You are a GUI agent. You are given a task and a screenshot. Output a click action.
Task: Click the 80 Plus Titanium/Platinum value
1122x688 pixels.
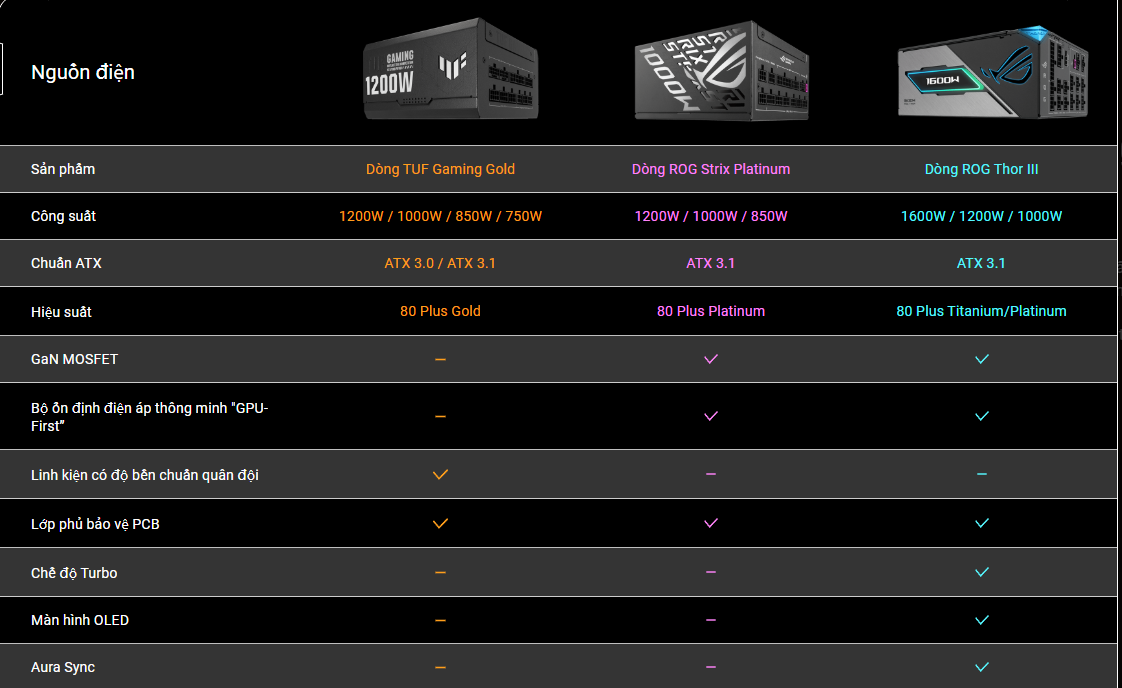pos(981,311)
